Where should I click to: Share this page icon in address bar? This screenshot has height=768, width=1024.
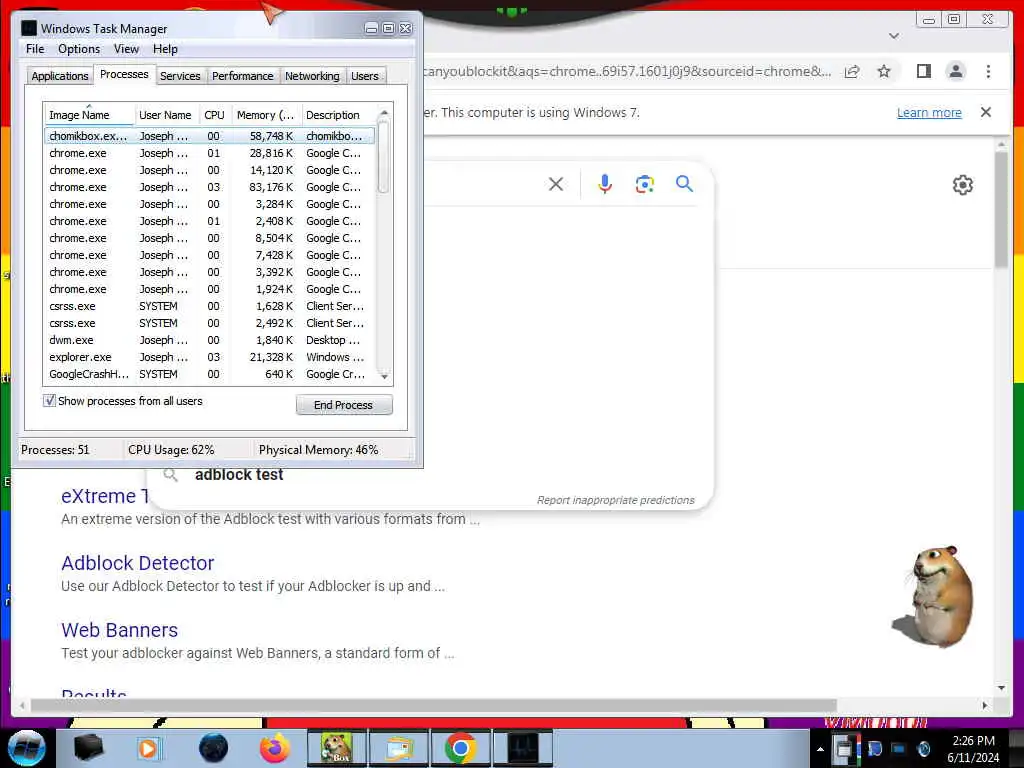pyautogui.click(x=852, y=71)
